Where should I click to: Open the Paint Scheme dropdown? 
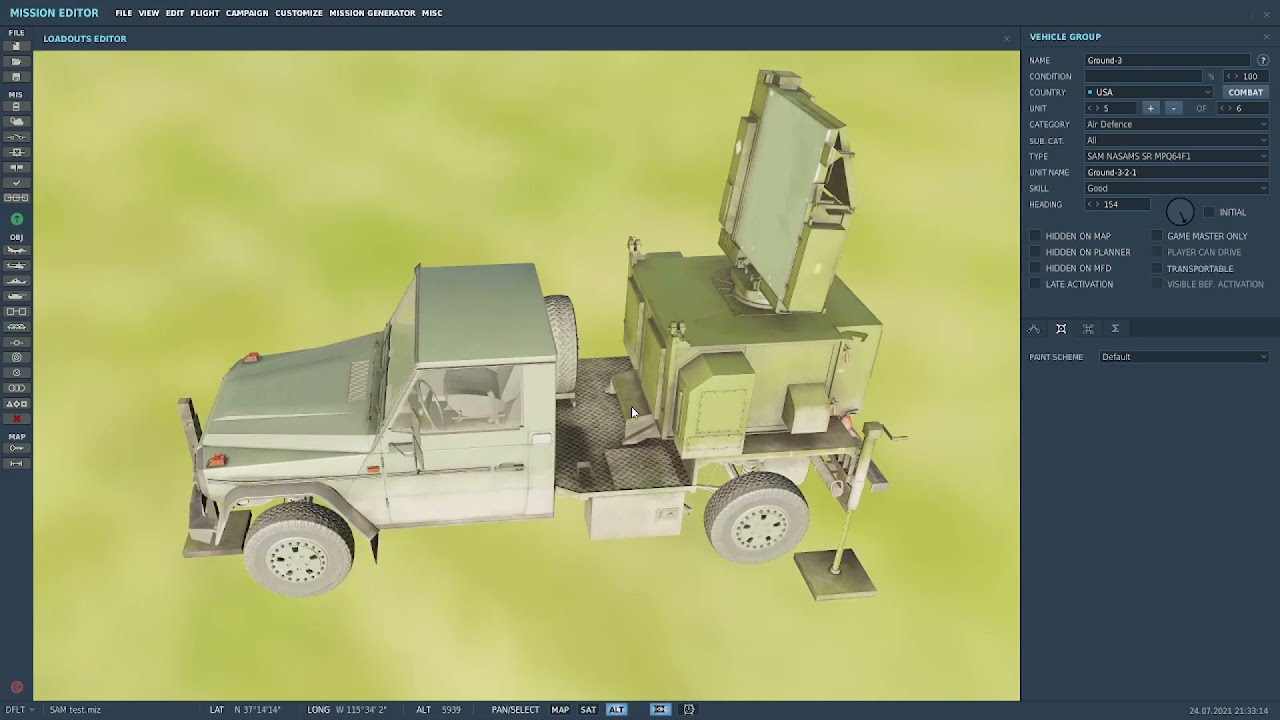[1184, 357]
